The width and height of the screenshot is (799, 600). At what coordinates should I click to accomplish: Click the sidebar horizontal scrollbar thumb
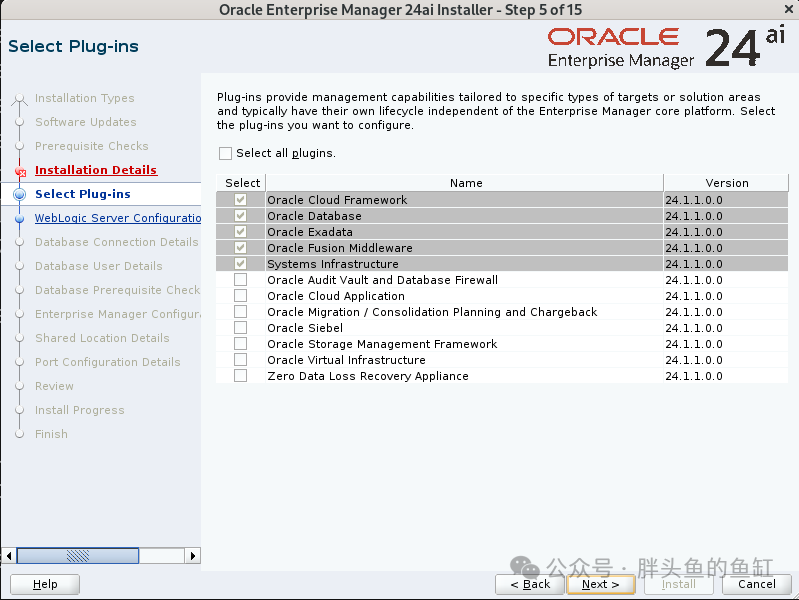[x=78, y=555]
